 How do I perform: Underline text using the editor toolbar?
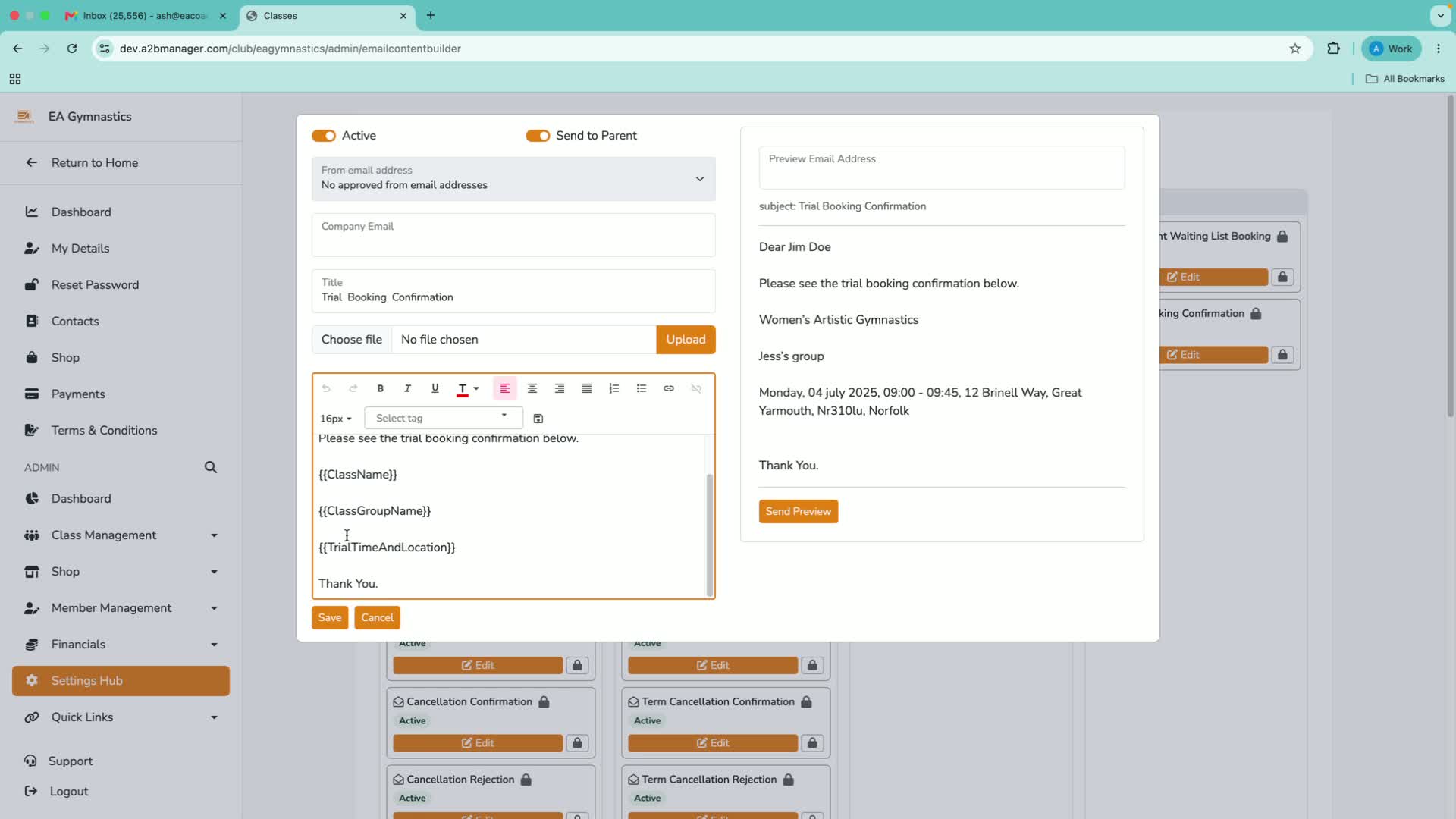click(435, 388)
